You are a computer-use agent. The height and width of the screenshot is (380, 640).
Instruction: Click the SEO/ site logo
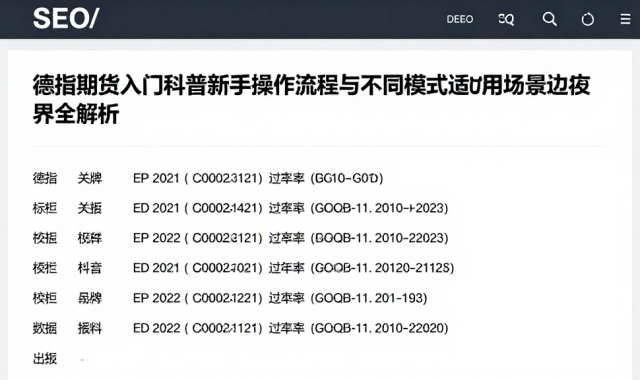pos(66,19)
